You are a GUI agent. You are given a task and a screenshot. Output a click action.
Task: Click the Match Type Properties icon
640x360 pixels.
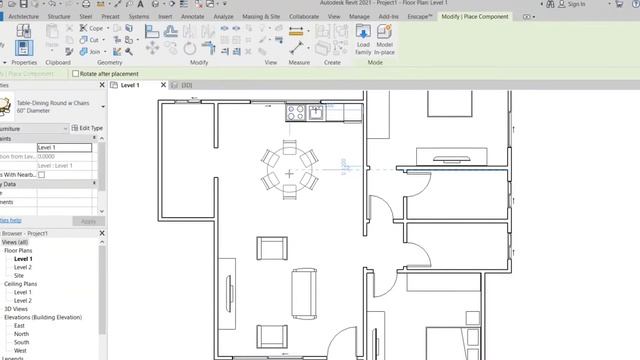[69, 51]
